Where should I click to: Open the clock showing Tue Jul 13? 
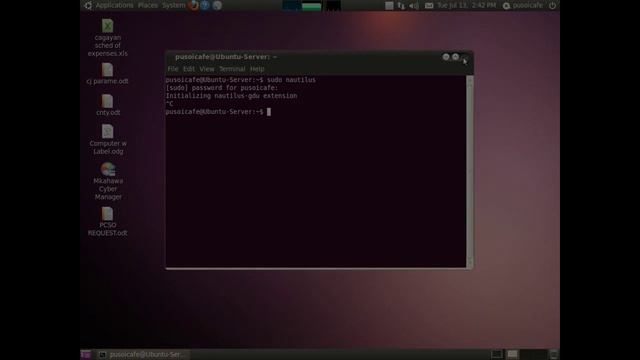(x=466, y=5)
